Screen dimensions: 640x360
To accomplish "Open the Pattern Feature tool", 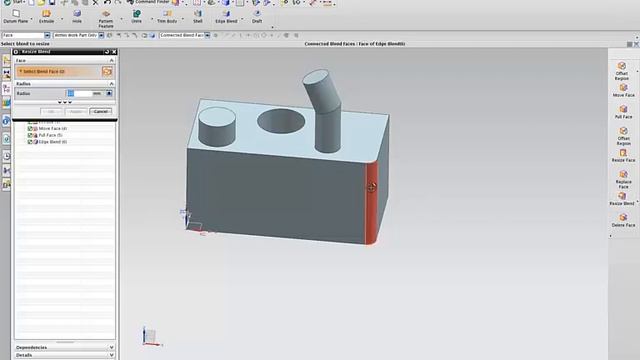I will (x=106, y=19).
